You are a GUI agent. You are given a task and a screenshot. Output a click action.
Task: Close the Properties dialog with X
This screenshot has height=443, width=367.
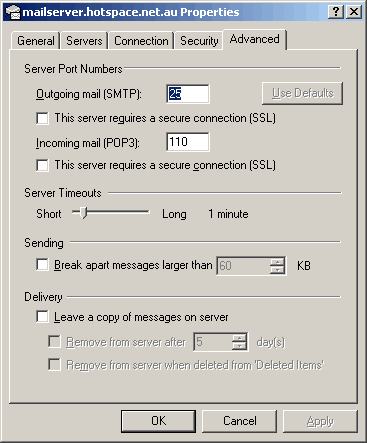point(354,12)
